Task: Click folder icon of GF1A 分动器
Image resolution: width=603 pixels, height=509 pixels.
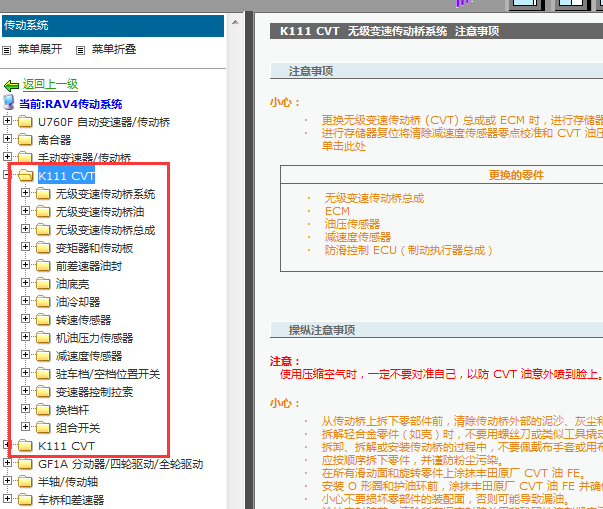Action: coord(25,464)
